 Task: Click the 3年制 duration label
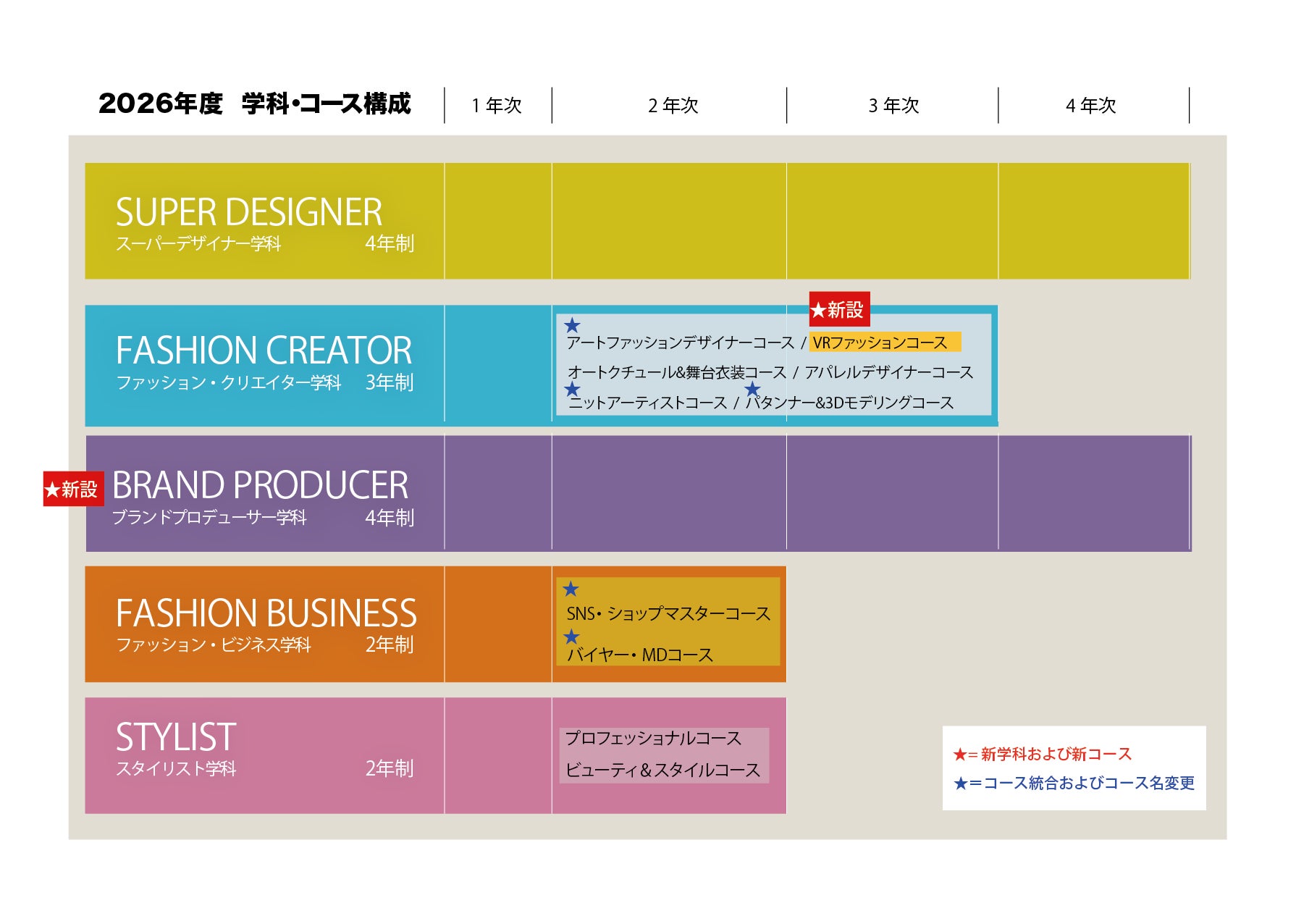pos(390,382)
